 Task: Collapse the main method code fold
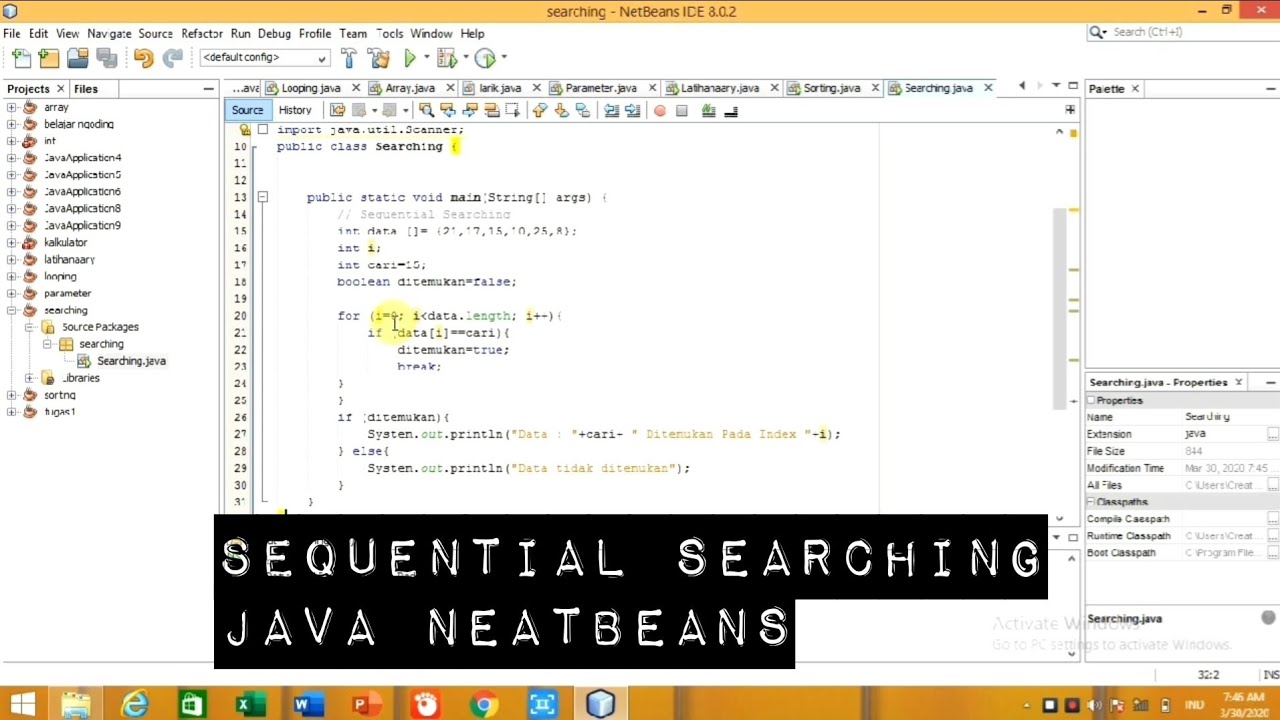(x=263, y=198)
